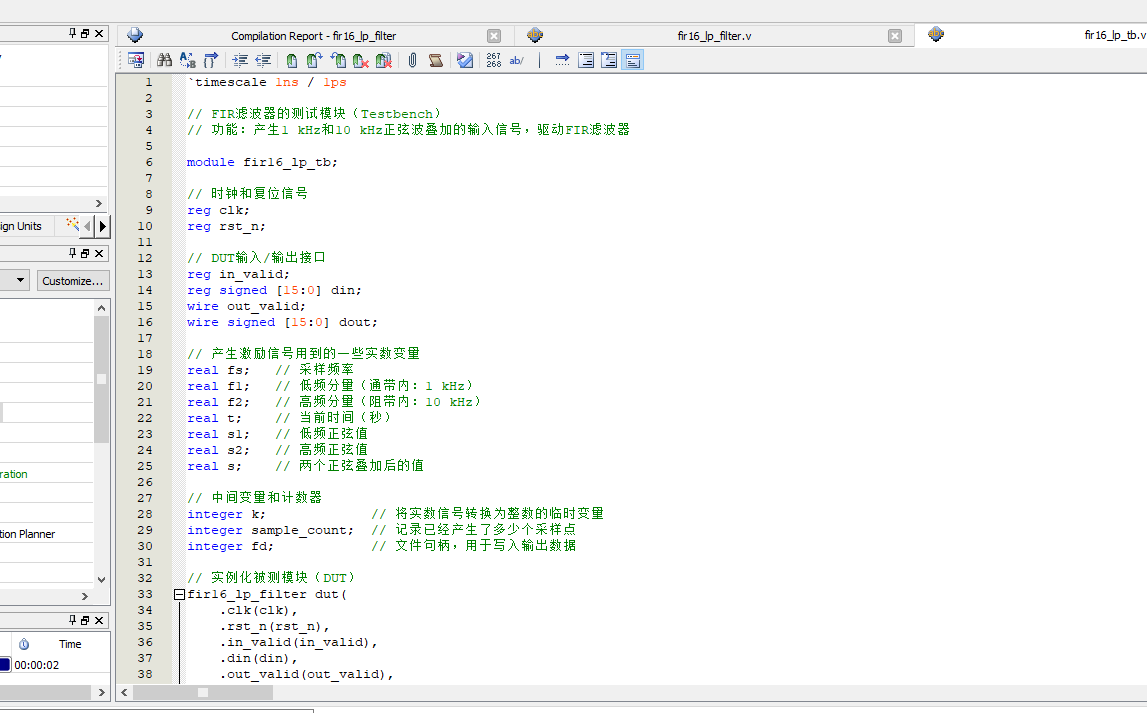1147x713 pixels.
Task: Pin the bottom left panel
Action: point(72,619)
